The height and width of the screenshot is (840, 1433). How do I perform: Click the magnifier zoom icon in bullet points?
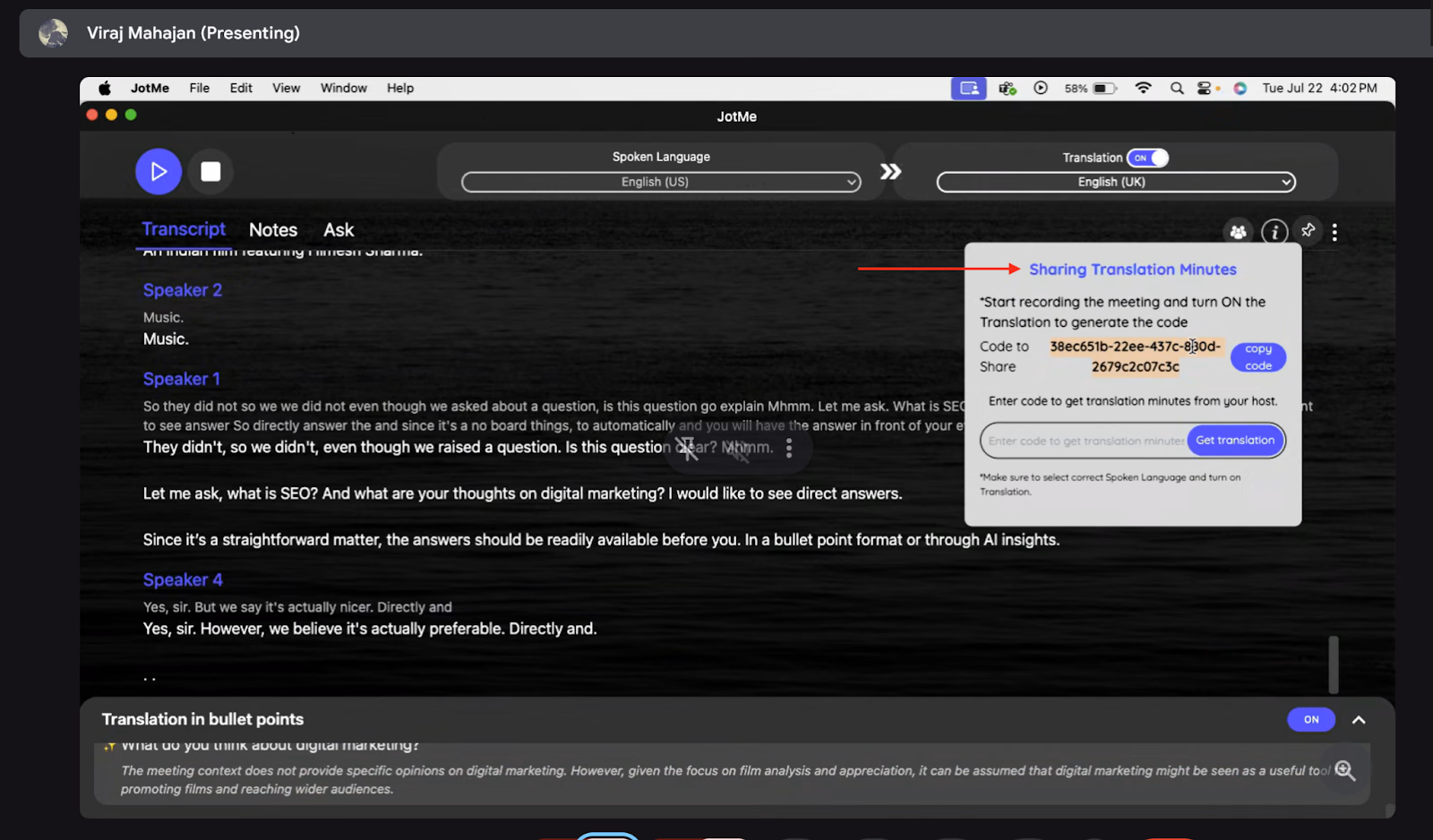tap(1344, 770)
